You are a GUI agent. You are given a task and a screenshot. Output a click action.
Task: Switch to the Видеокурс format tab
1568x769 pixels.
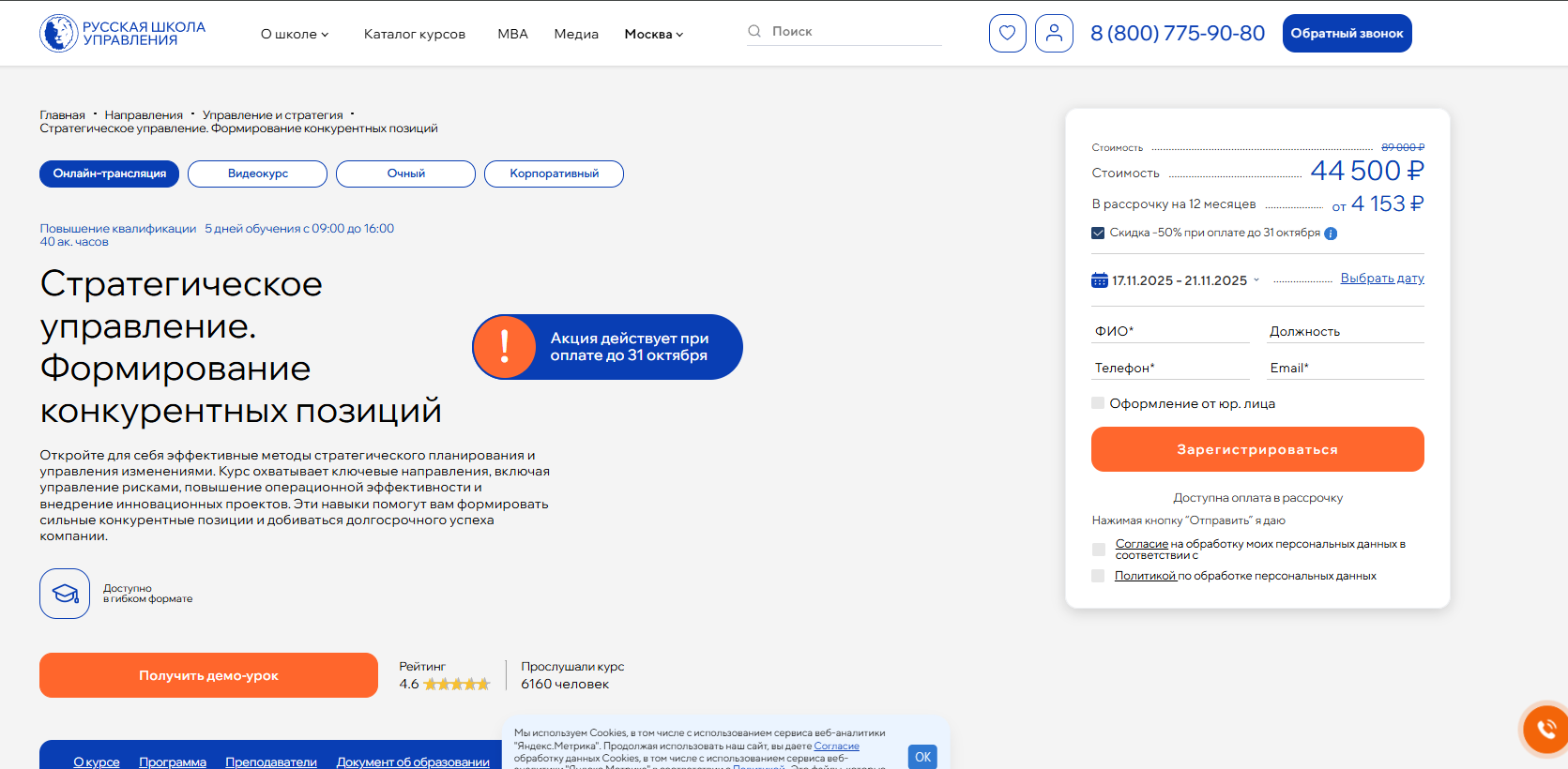tap(257, 173)
